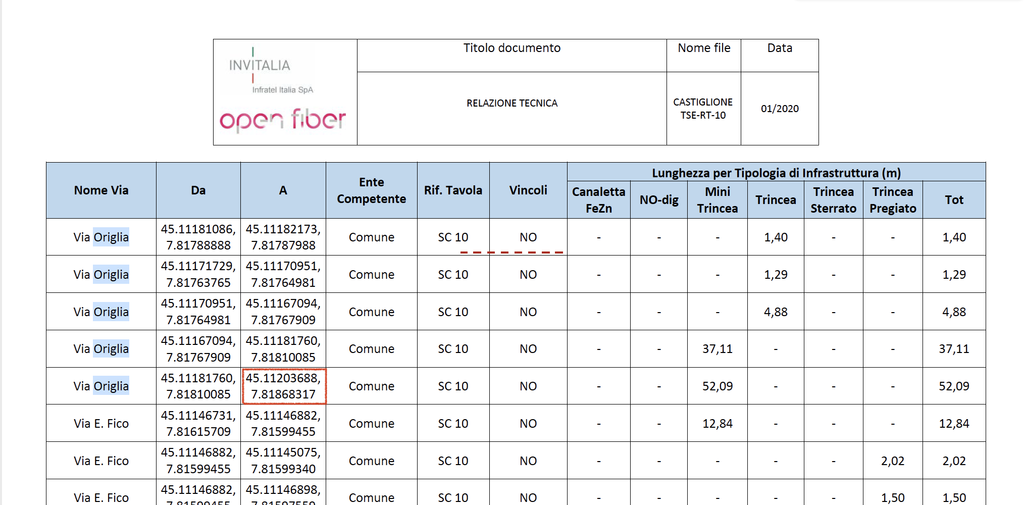Click highlighted 'Origlia' in the first table row
The height and width of the screenshot is (505, 1024).
click(111, 238)
